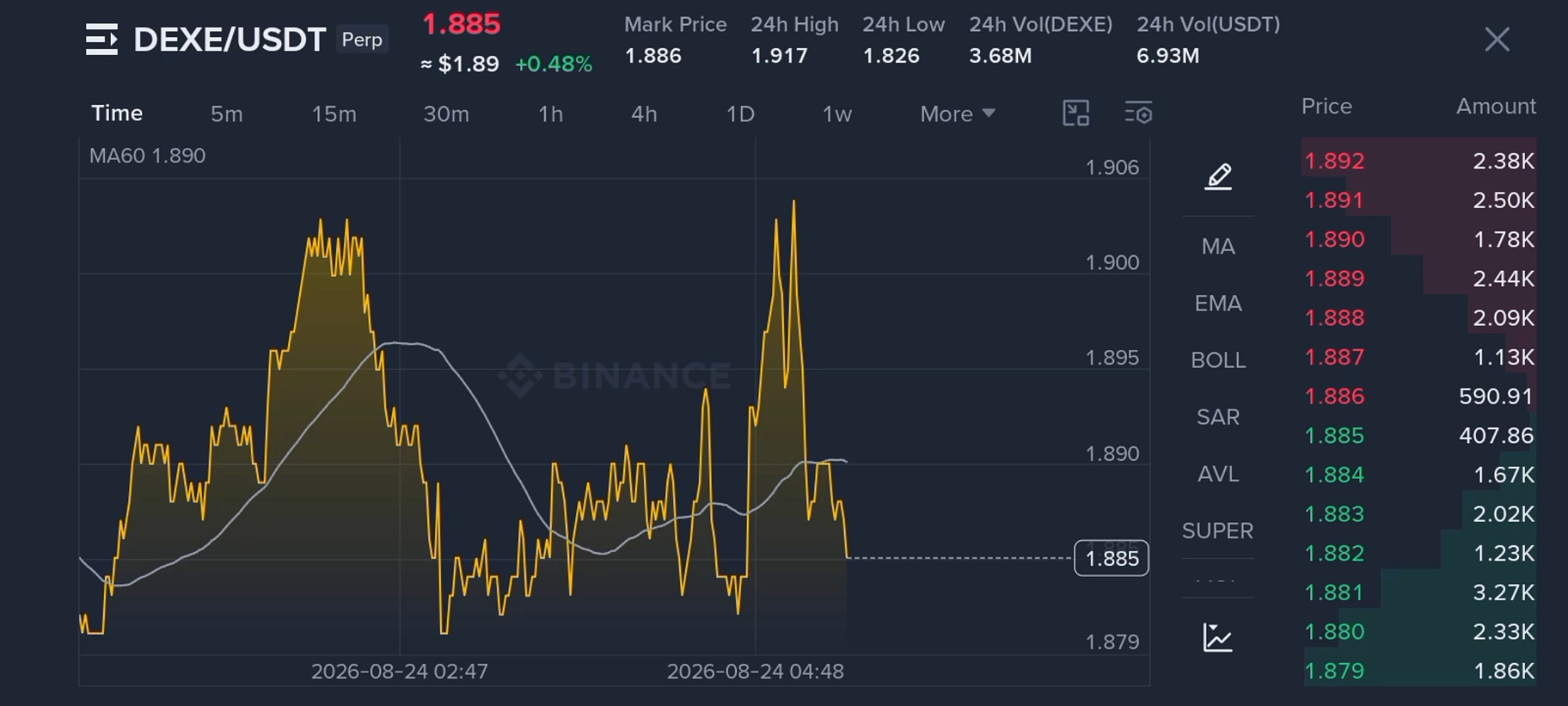
Task: Tap the chart shrink/exit fullscreen icon
Action: pyautogui.click(x=1076, y=113)
